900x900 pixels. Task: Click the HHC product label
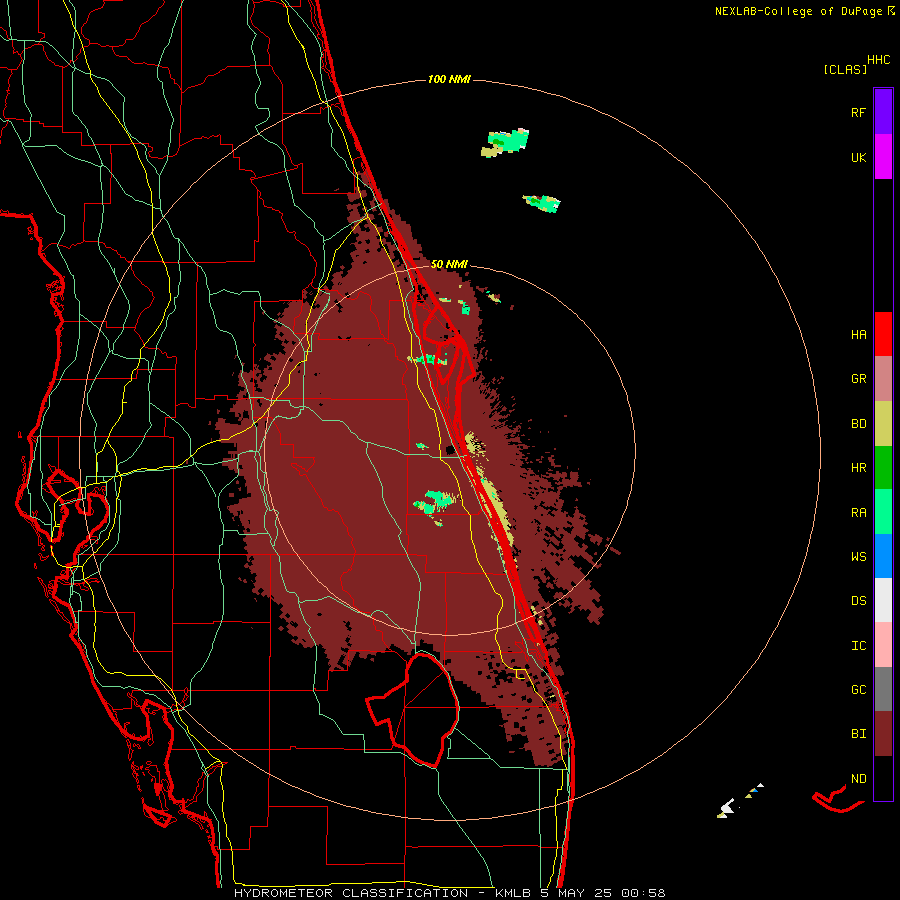coord(878,60)
